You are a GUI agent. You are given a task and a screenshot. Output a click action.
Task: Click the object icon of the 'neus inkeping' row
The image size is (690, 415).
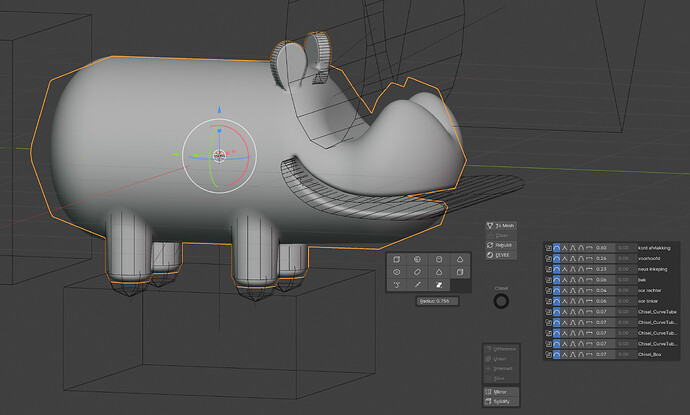click(x=548, y=269)
